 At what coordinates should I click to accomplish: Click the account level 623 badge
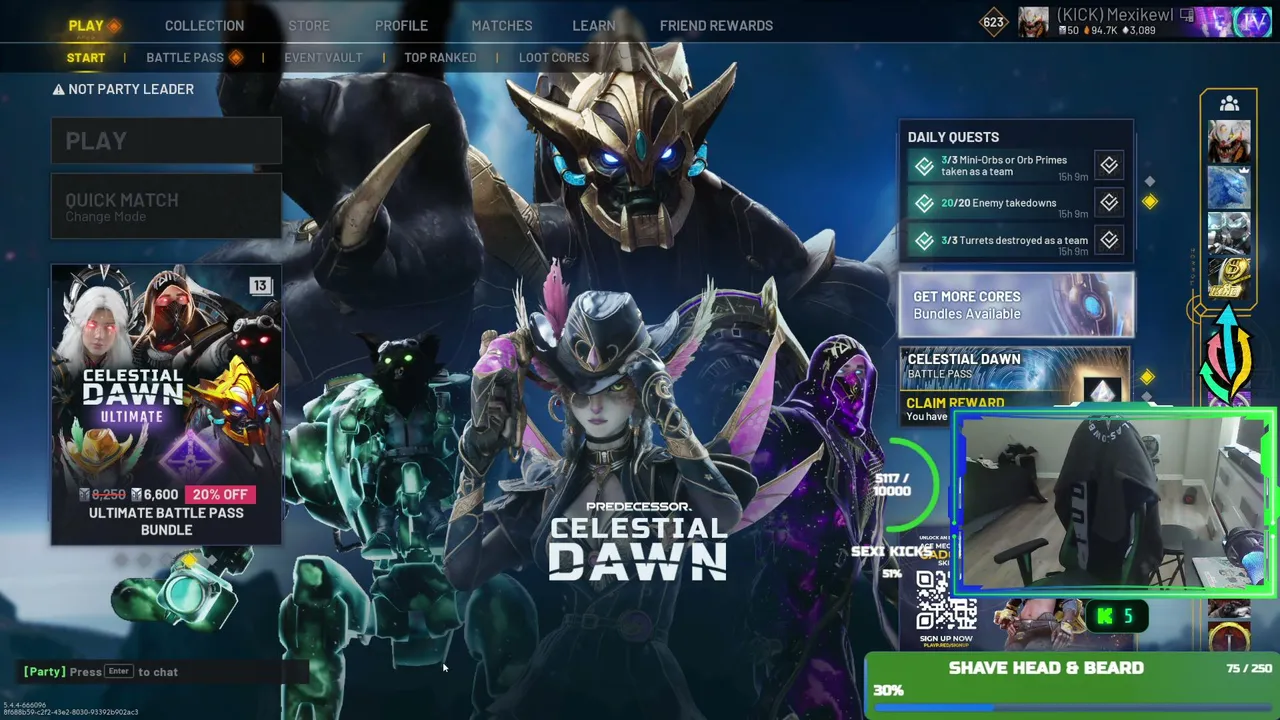coord(993,22)
